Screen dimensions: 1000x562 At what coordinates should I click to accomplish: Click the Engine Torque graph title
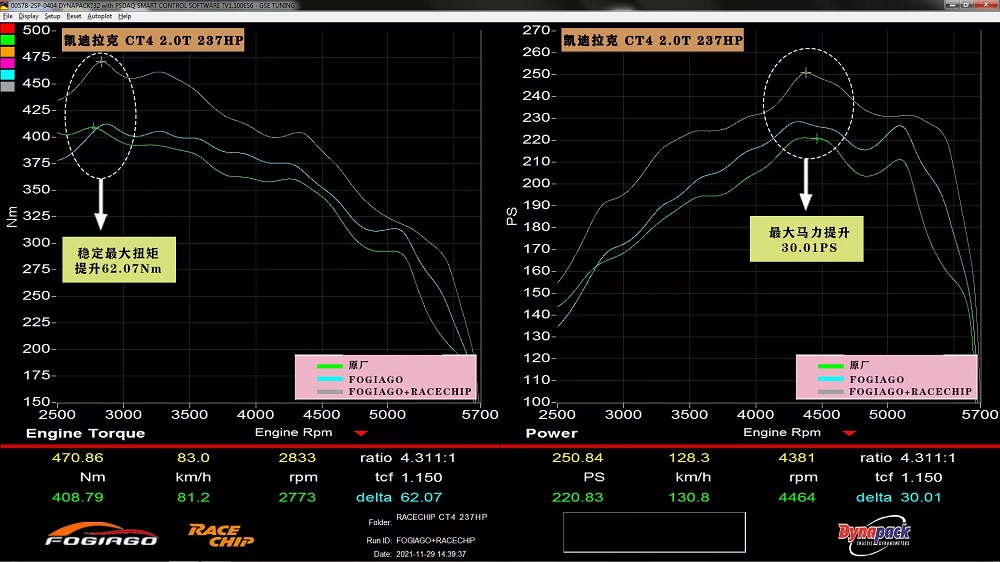(x=85, y=433)
